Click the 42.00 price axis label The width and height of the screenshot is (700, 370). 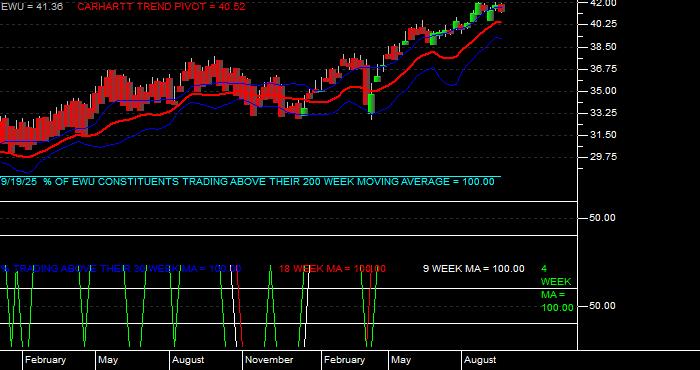coord(604,4)
